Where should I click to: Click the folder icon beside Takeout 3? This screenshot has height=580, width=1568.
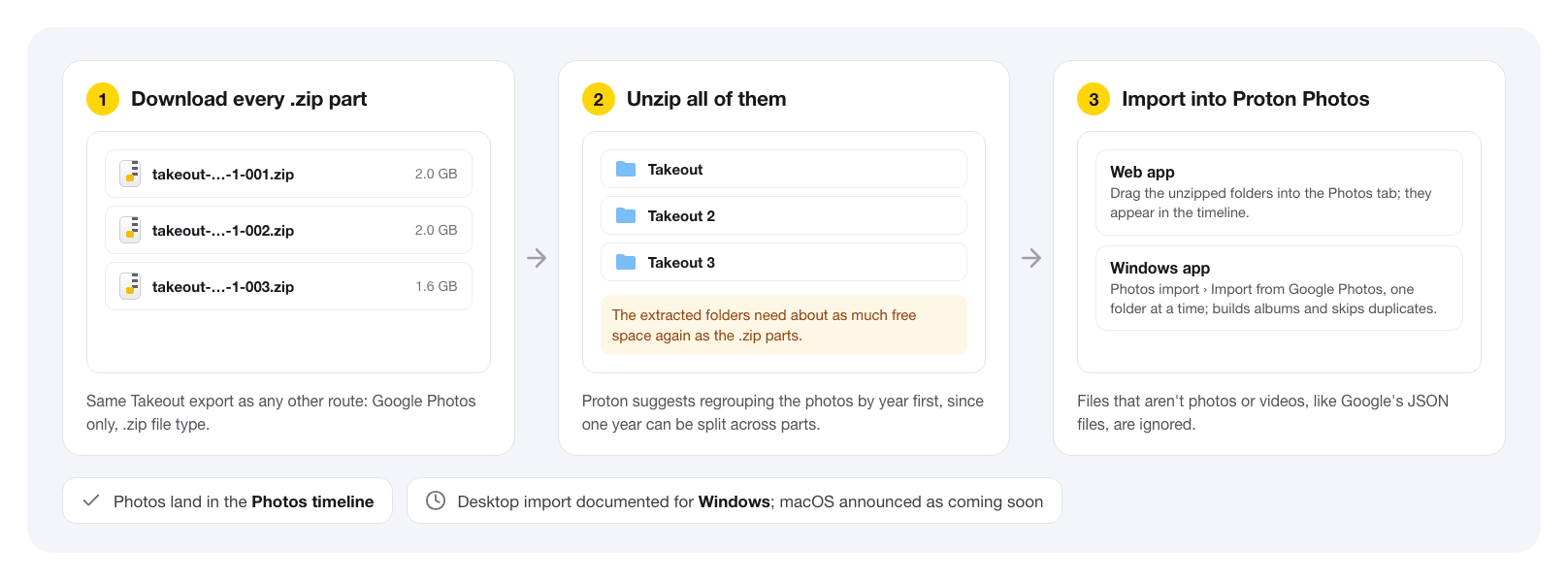click(626, 262)
